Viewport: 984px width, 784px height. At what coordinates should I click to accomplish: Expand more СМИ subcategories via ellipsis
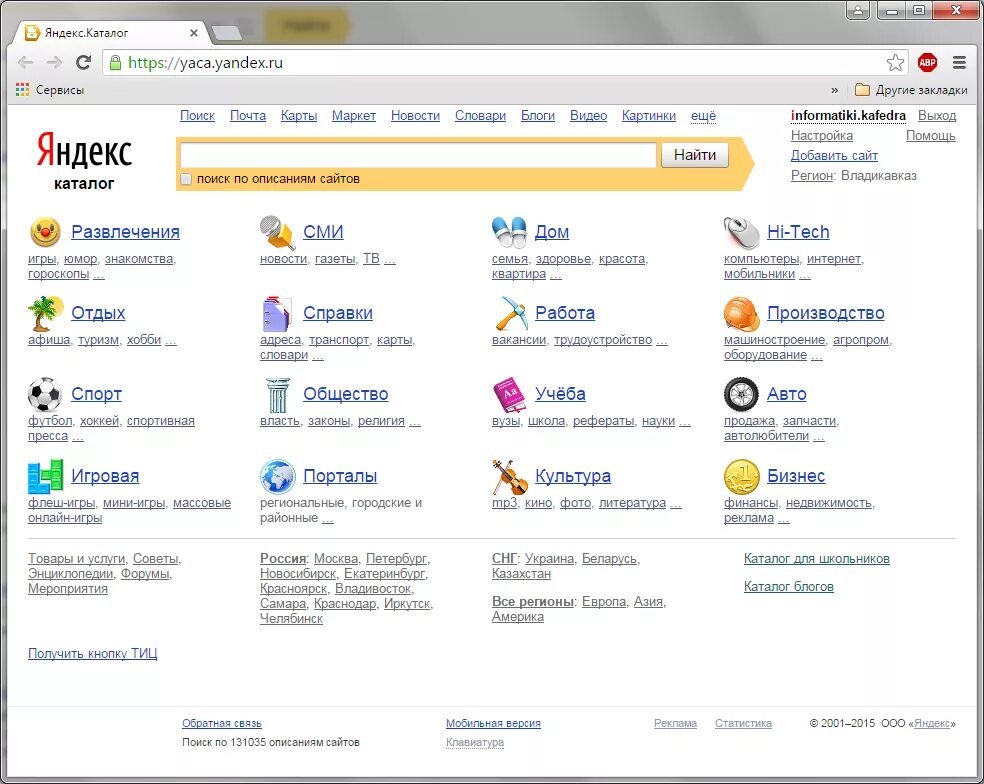pyautogui.click(x=390, y=259)
